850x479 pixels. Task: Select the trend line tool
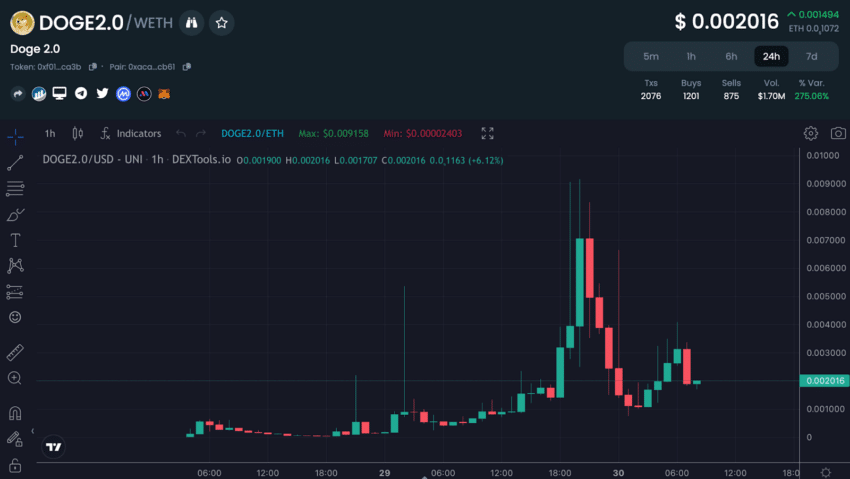15,163
